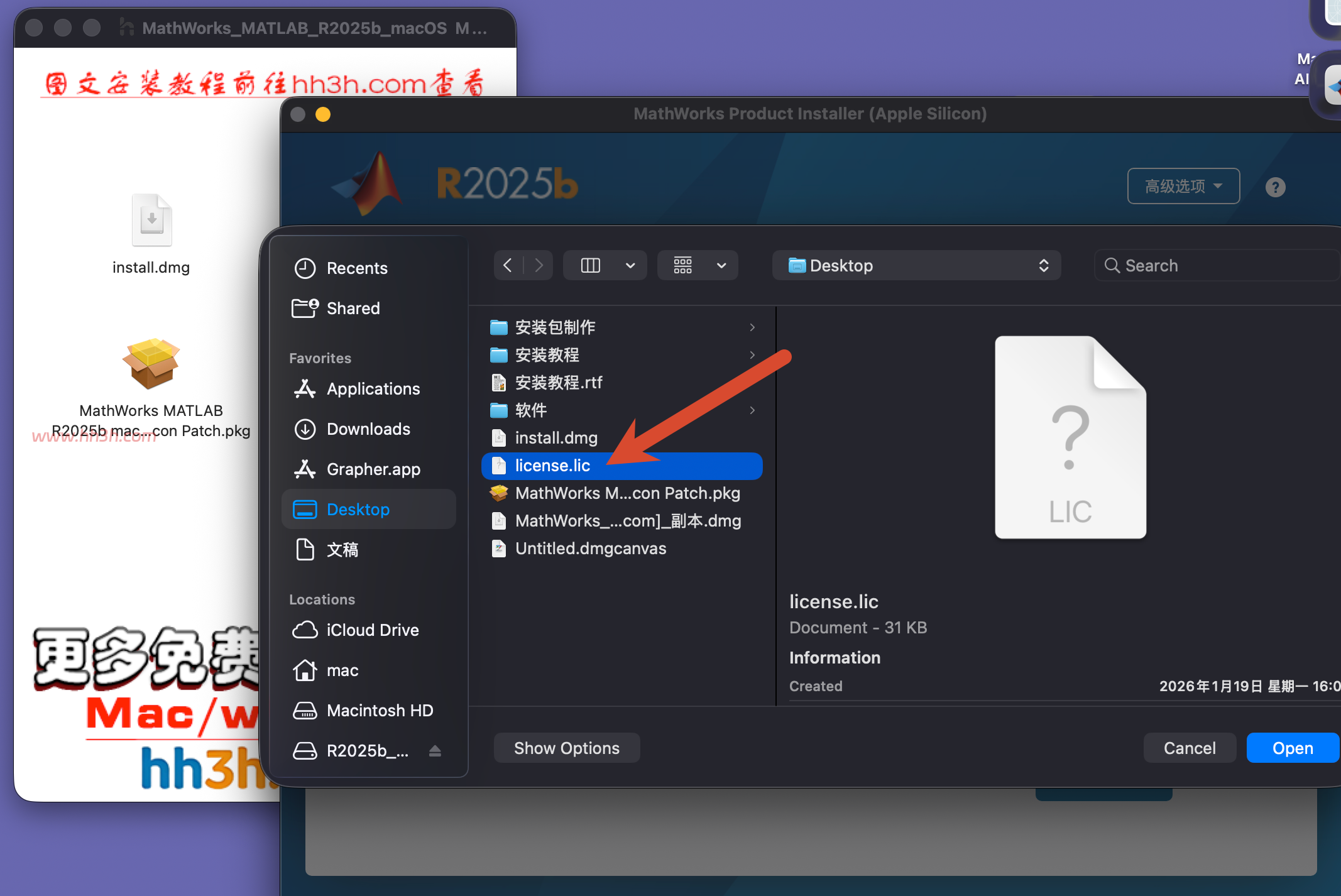The image size is (1341, 896).
Task: Choose Desktop in the sidebar
Action: [369, 510]
